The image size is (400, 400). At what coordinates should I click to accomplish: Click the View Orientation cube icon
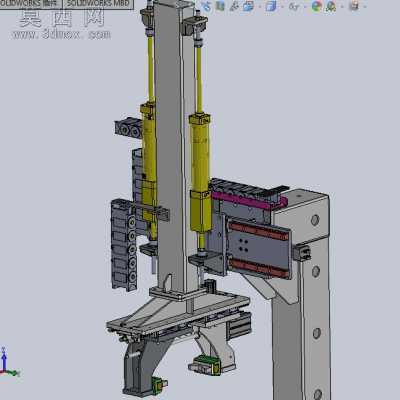[248, 6]
